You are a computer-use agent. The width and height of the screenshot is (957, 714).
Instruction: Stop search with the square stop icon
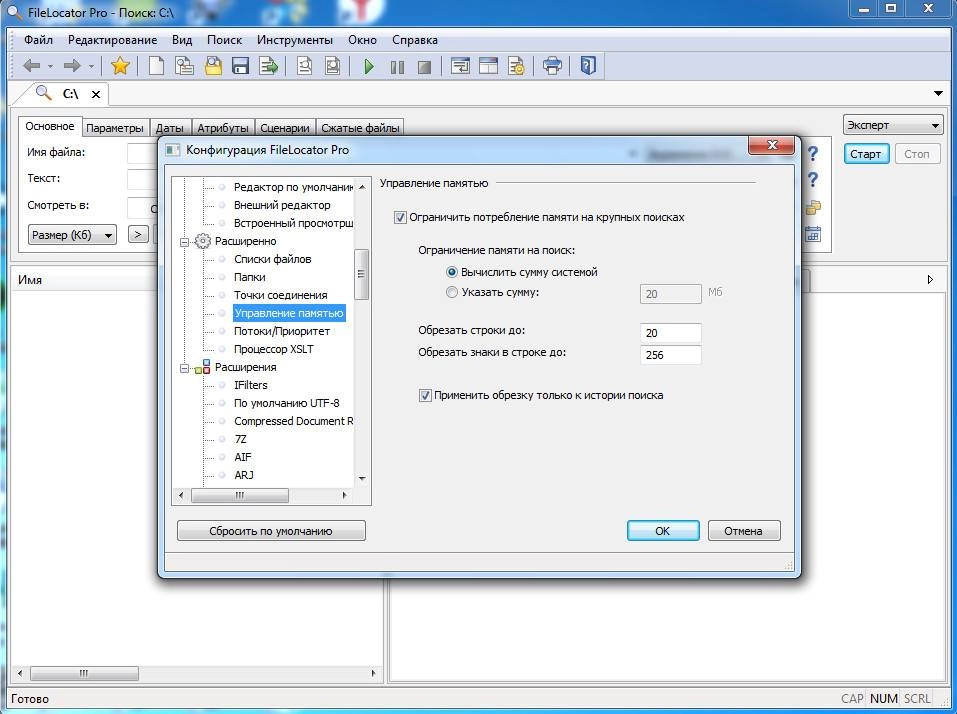(424, 67)
